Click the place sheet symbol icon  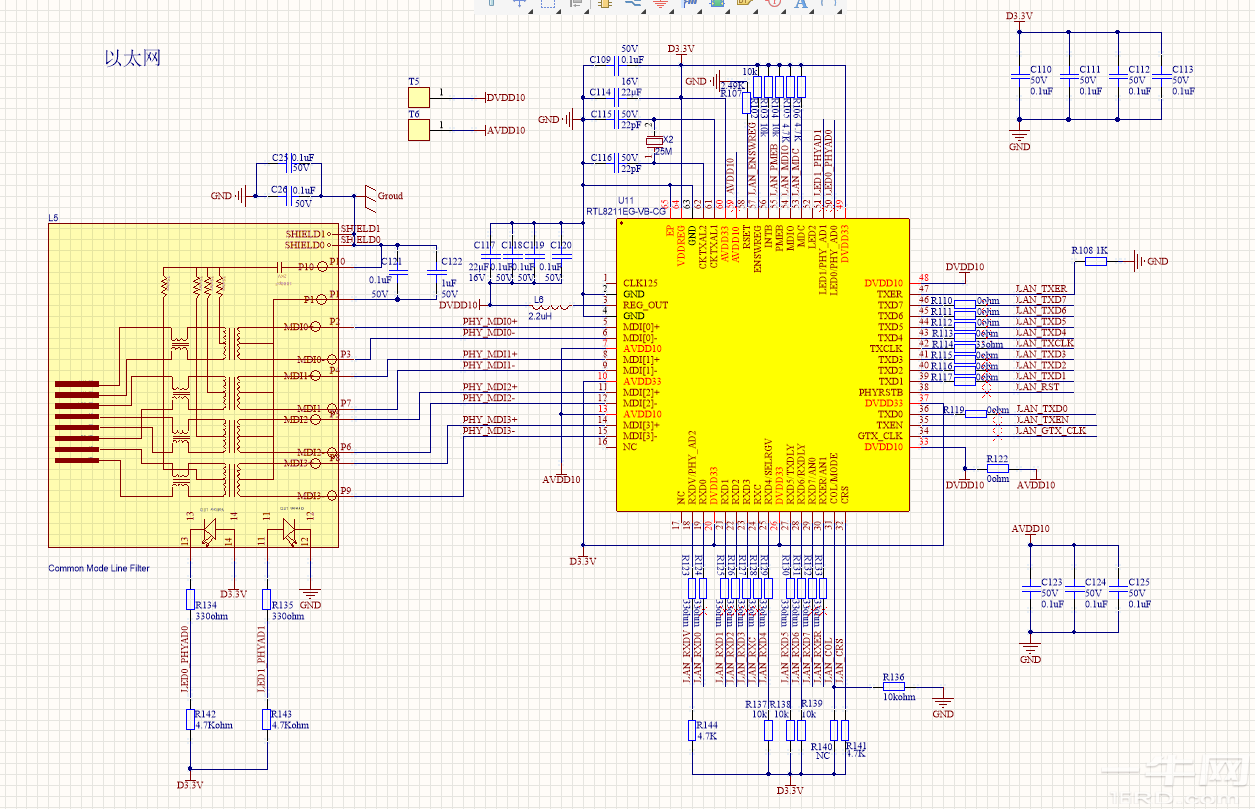(x=716, y=3)
